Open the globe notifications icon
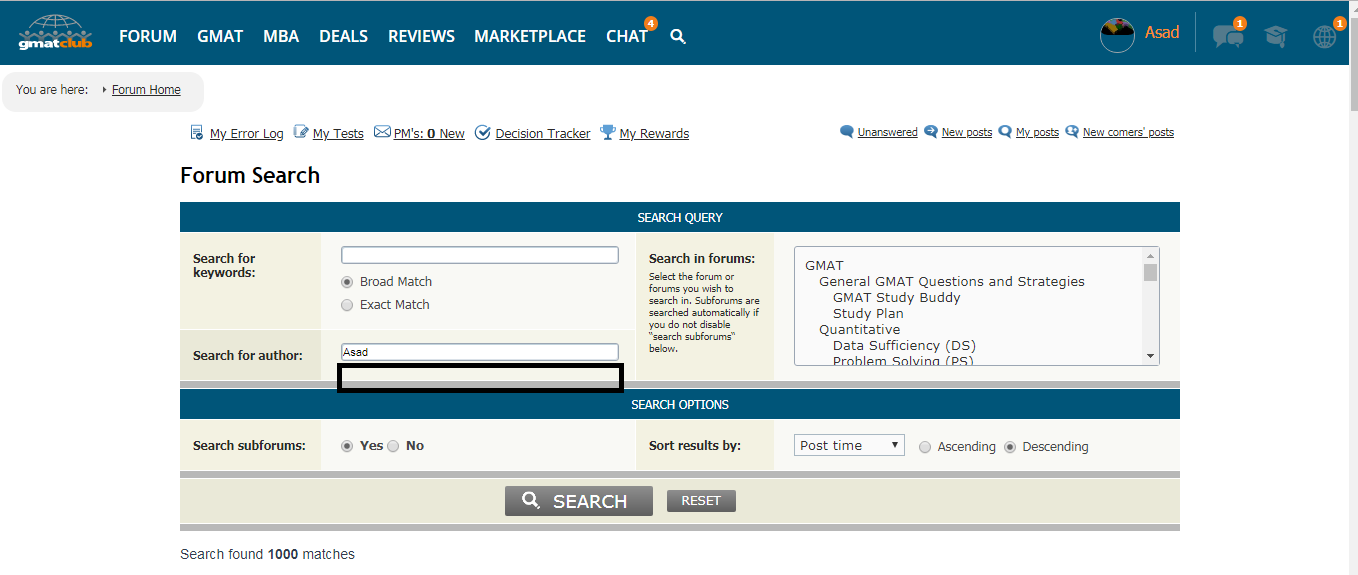 [x=1325, y=37]
